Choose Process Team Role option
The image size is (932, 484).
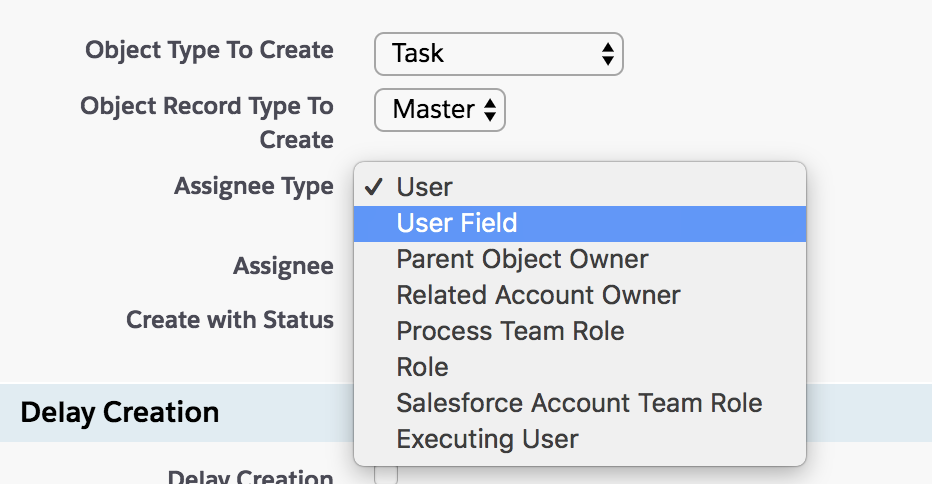point(510,331)
